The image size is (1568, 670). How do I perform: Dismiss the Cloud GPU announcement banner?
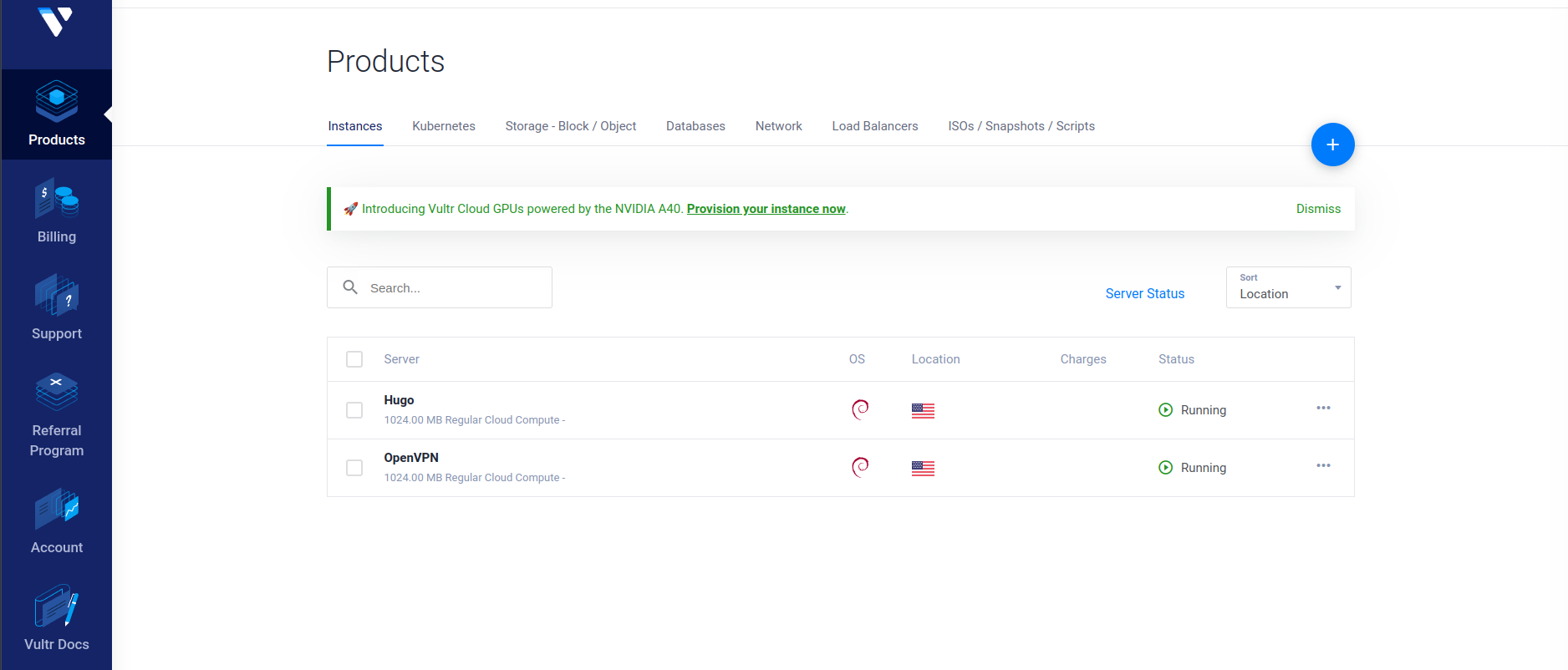tap(1318, 209)
